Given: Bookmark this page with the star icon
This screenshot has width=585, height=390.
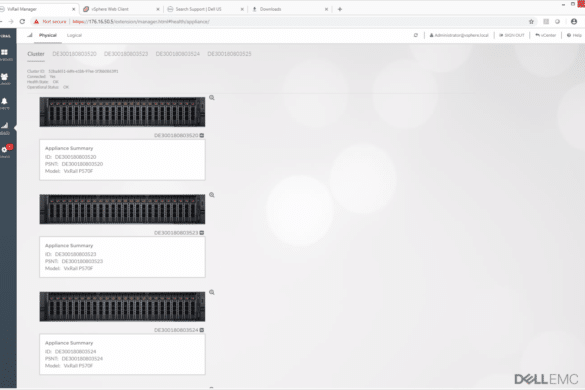Looking at the screenshot, I should 531,22.
